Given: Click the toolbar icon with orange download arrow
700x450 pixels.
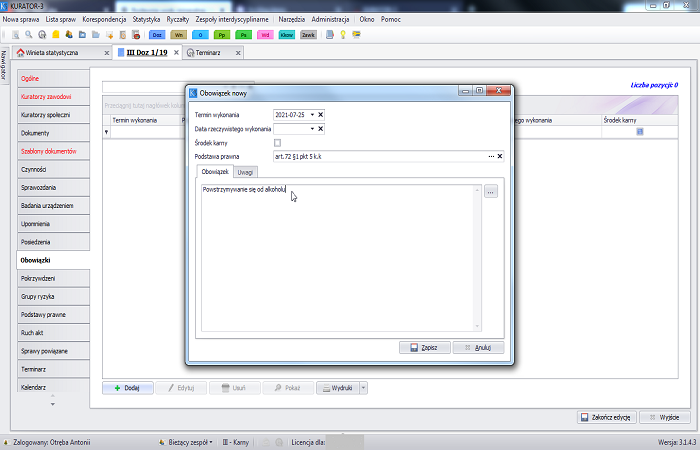Looking at the screenshot, I should pyautogui.click(x=109, y=35).
